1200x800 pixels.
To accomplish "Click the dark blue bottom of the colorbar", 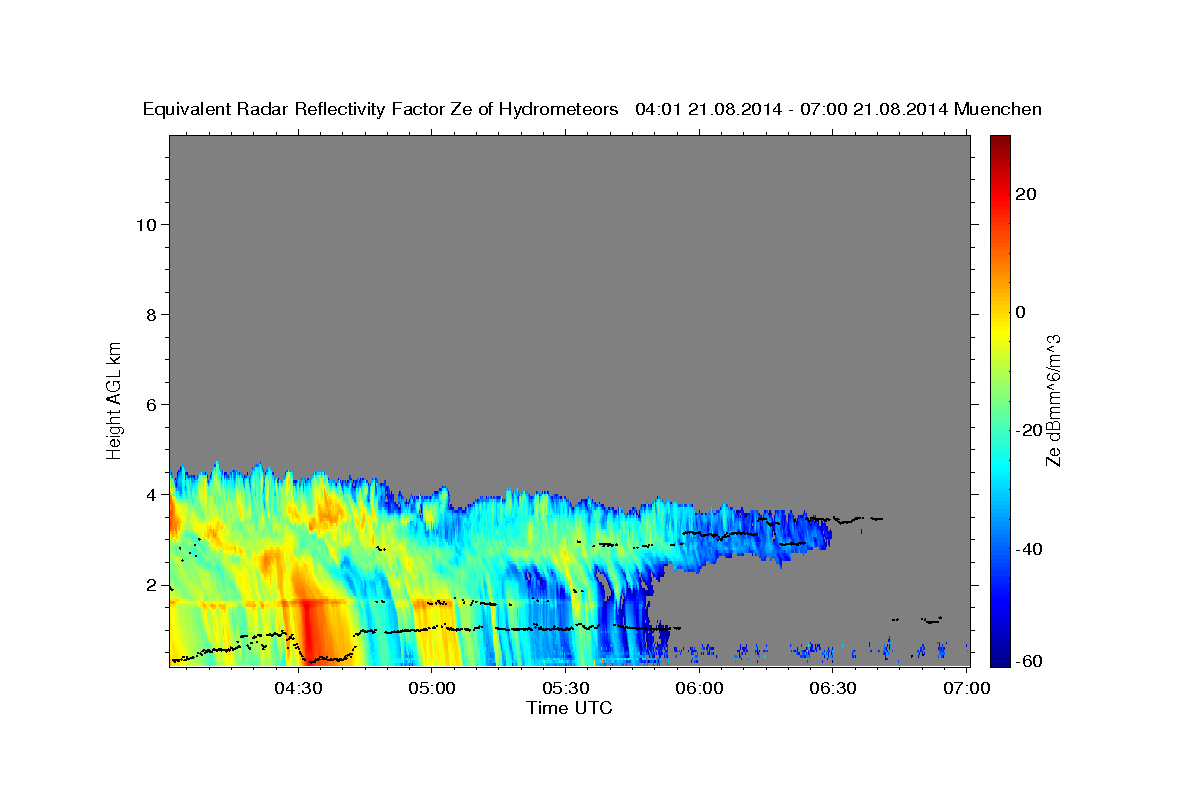I will pos(1000,655).
